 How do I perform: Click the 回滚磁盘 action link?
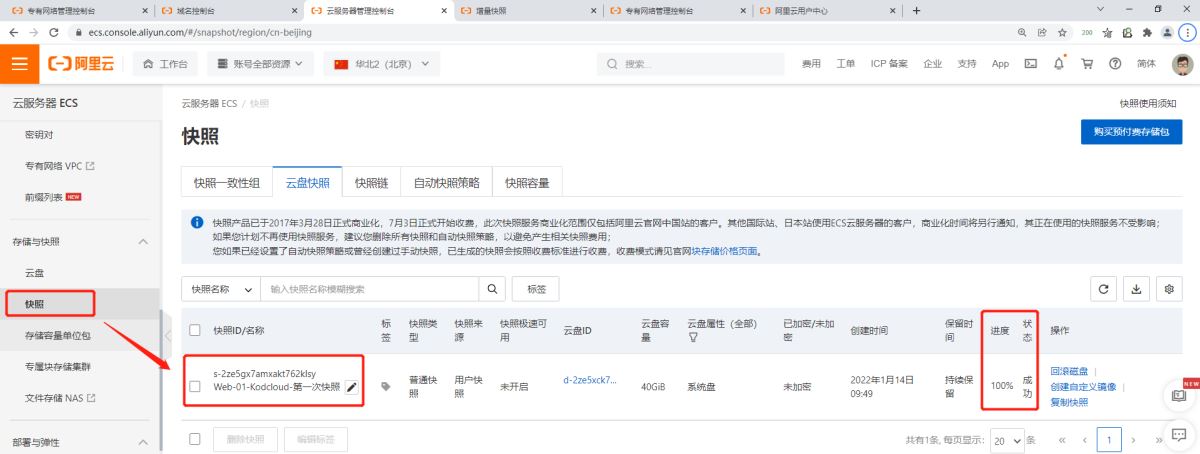point(1069,371)
